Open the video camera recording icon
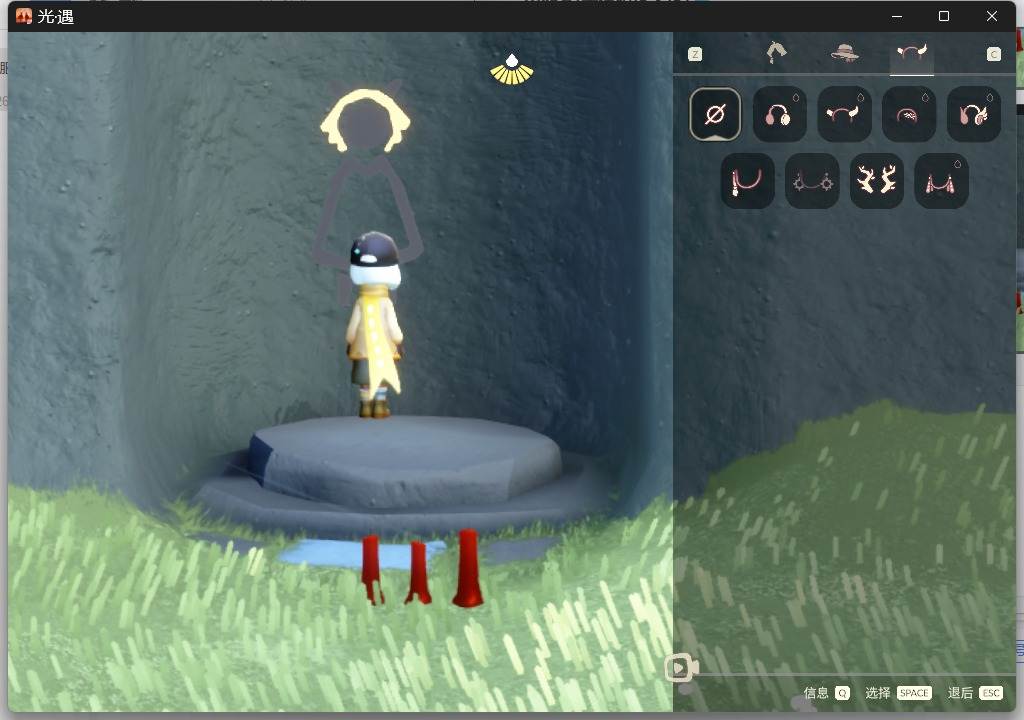 pyautogui.click(x=681, y=668)
